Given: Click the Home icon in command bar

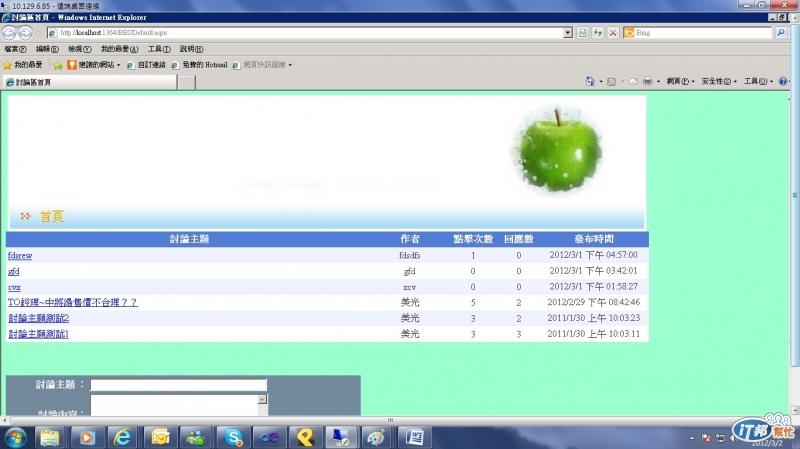Looking at the screenshot, I should click(590, 81).
